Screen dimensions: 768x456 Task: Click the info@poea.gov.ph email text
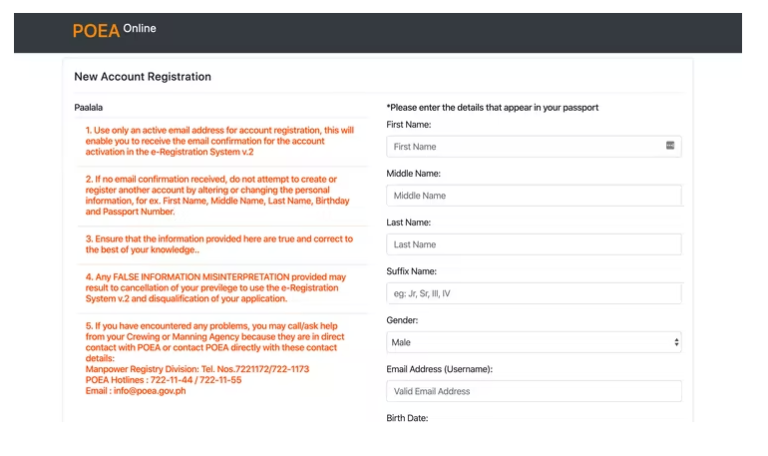136,390
